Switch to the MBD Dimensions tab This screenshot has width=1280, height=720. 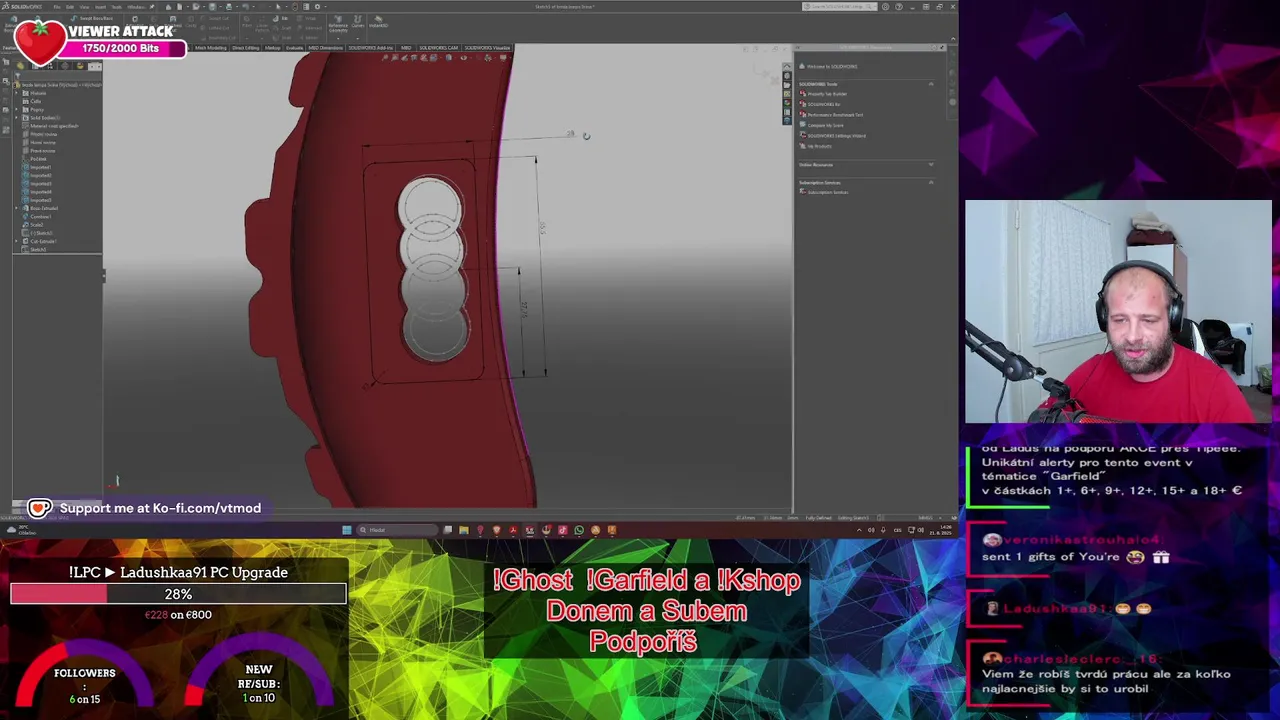[326, 48]
